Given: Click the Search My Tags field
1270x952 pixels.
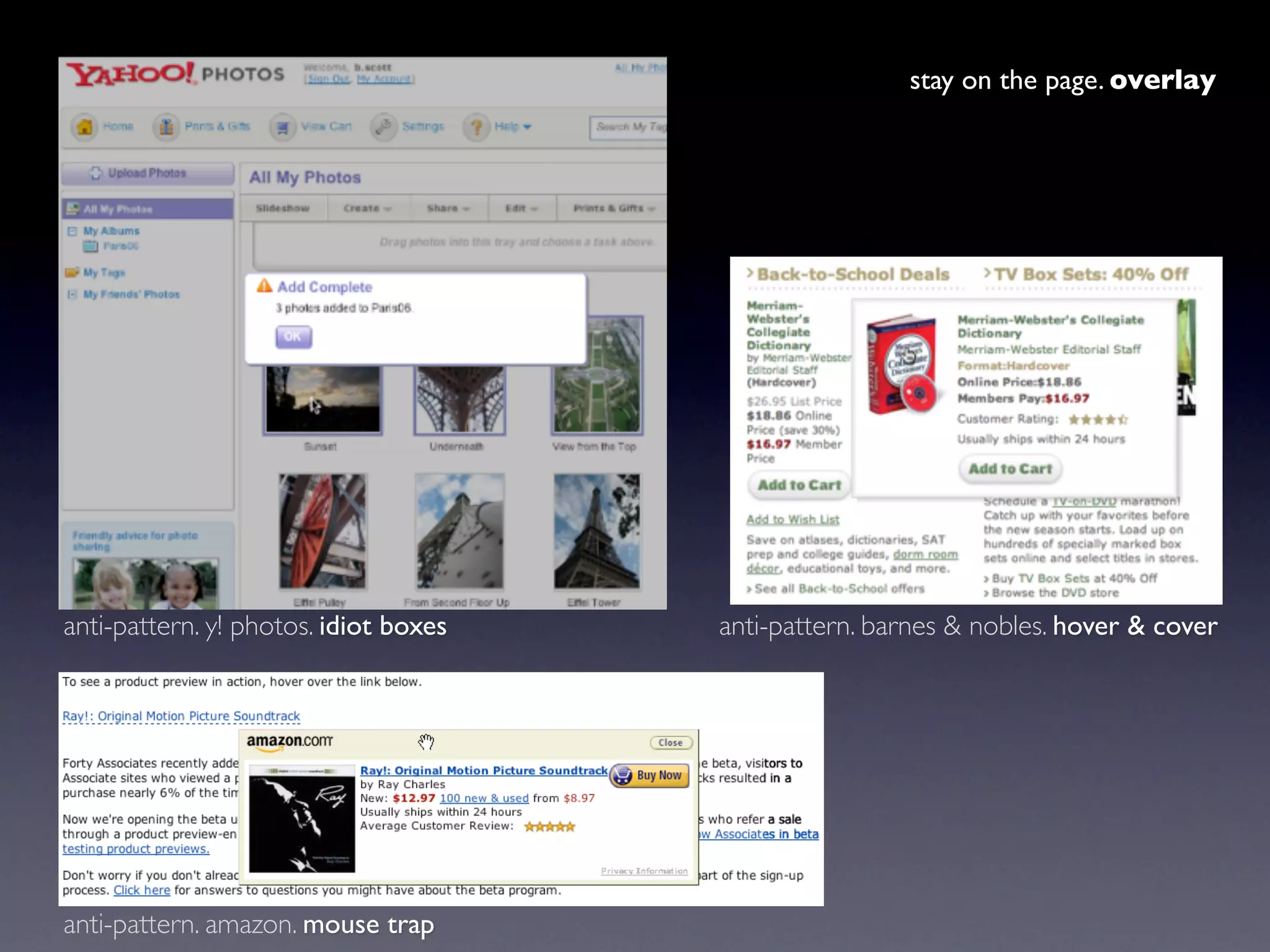Looking at the screenshot, I should click(x=628, y=127).
